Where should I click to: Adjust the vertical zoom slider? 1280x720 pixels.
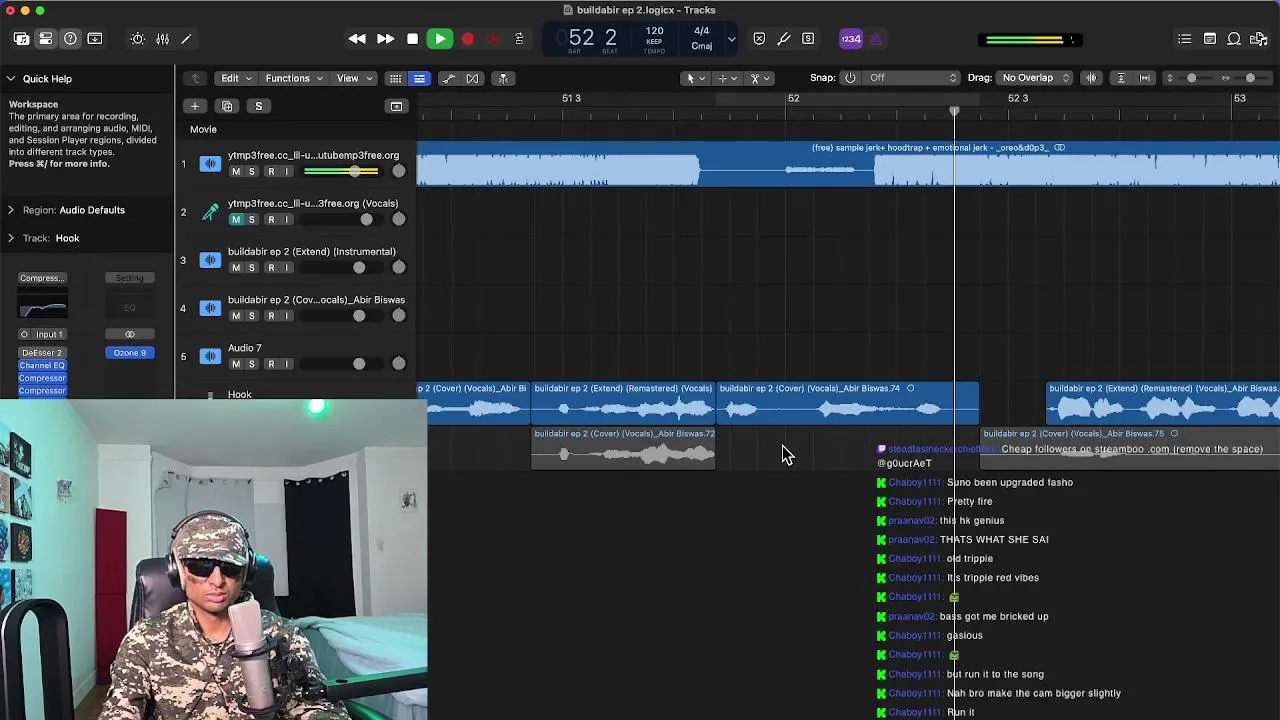coord(1190,78)
